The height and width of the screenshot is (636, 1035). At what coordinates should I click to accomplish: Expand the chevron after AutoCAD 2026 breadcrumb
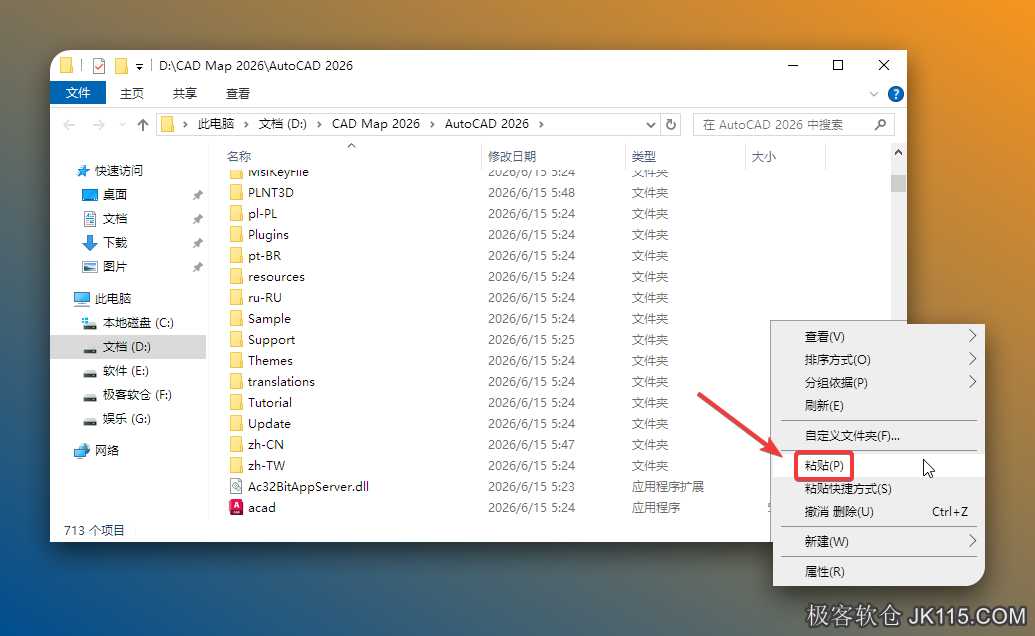click(541, 124)
